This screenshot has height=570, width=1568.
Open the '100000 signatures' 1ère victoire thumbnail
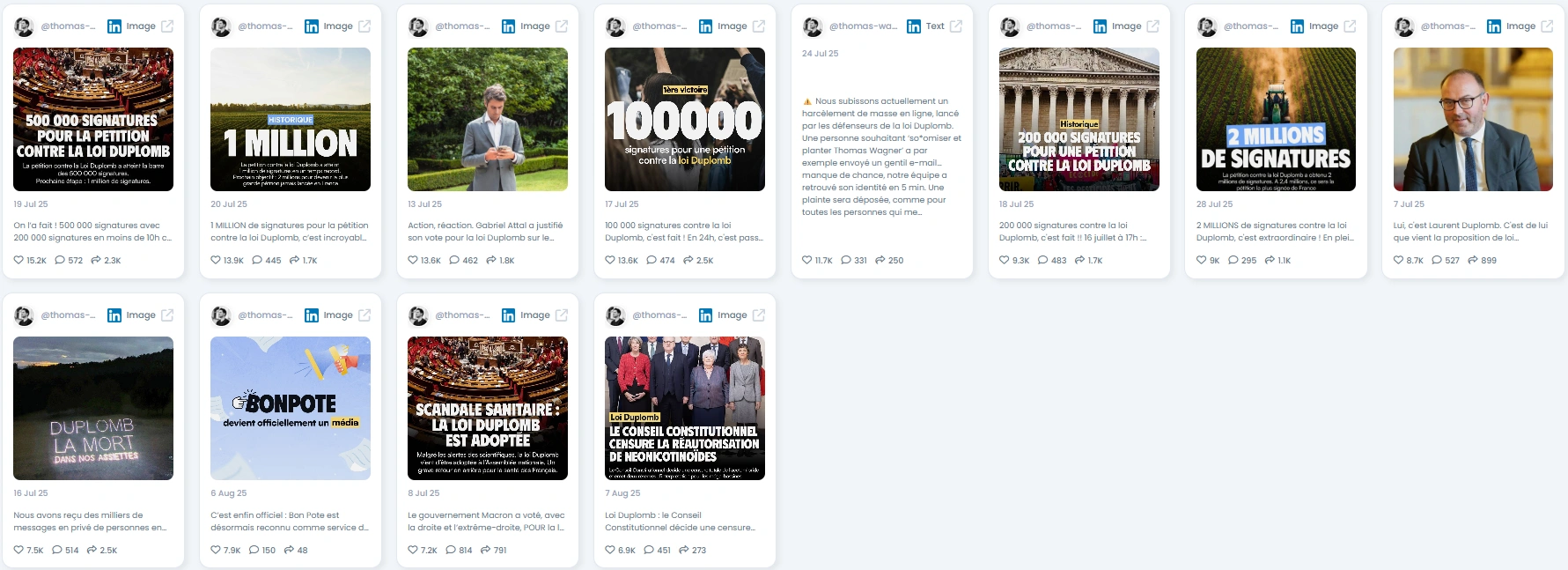(x=685, y=119)
